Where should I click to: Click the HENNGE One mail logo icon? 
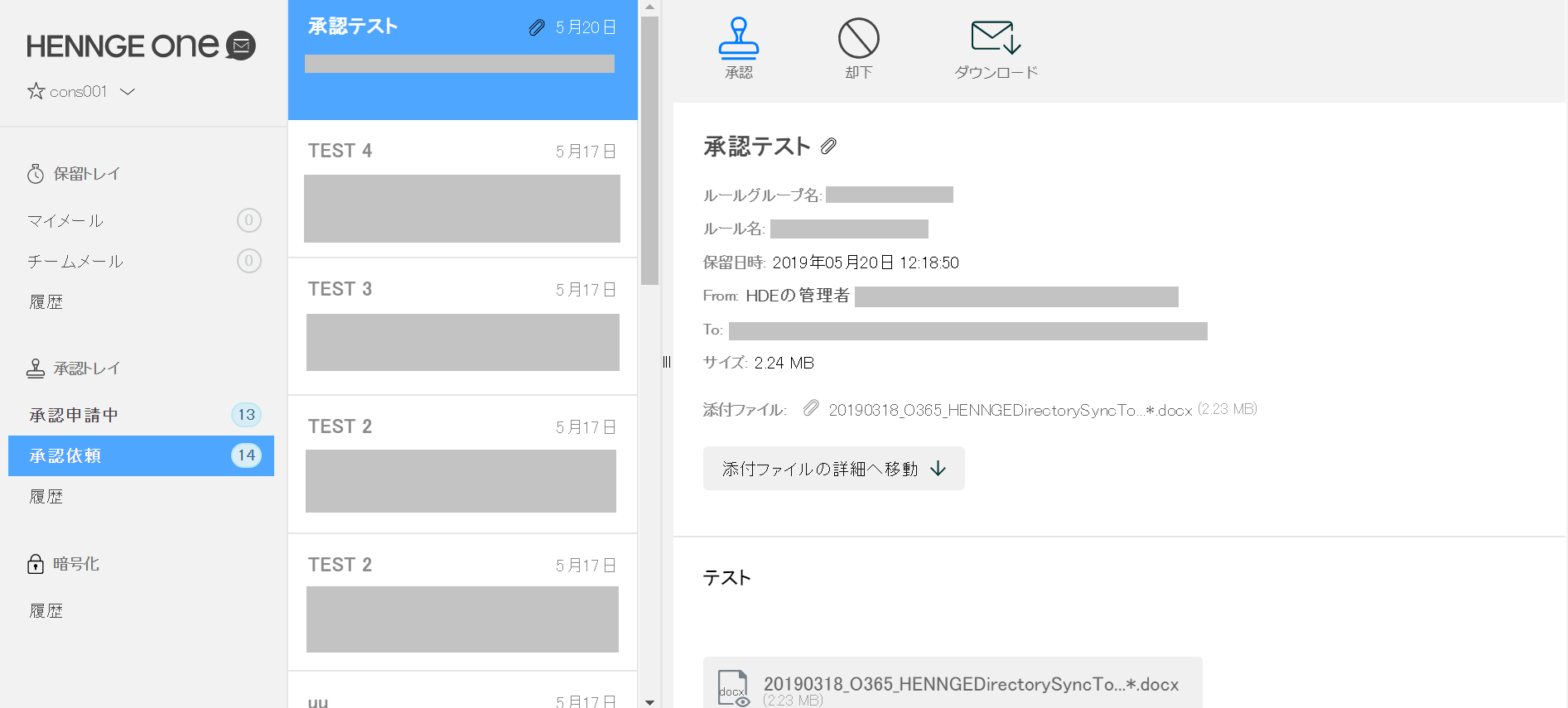point(241,46)
